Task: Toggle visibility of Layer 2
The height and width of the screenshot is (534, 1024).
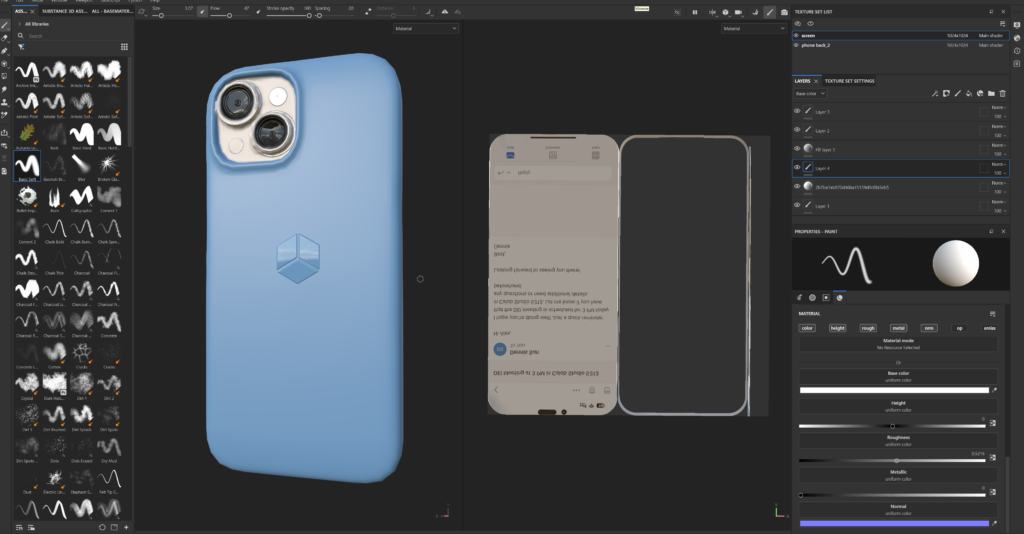Action: pyautogui.click(x=797, y=129)
